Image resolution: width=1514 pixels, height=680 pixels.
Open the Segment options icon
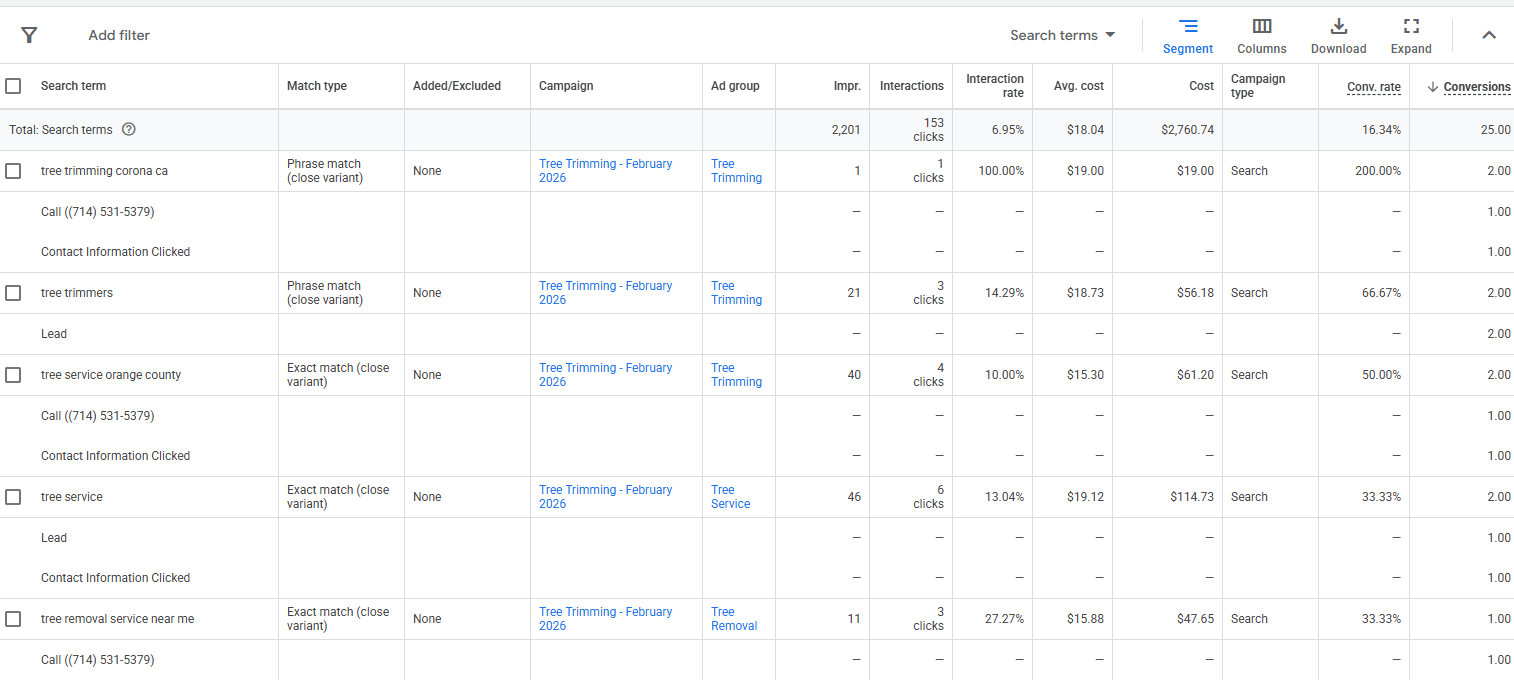coord(1188,26)
